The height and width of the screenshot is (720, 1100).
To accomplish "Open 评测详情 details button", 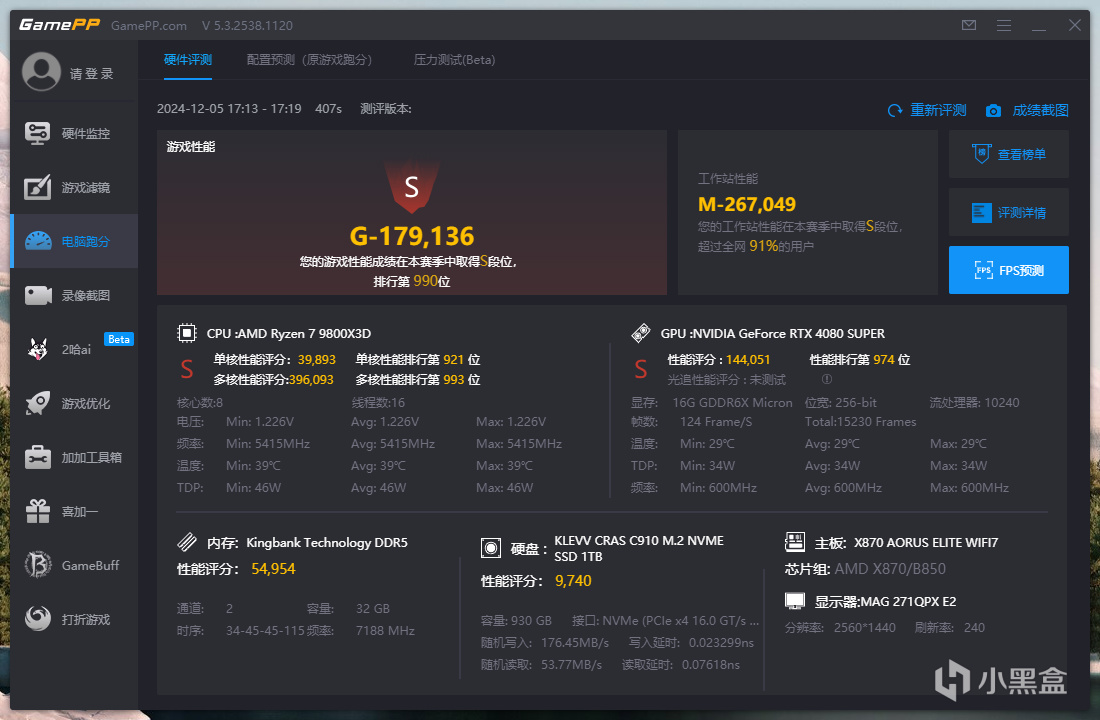I will (1009, 212).
